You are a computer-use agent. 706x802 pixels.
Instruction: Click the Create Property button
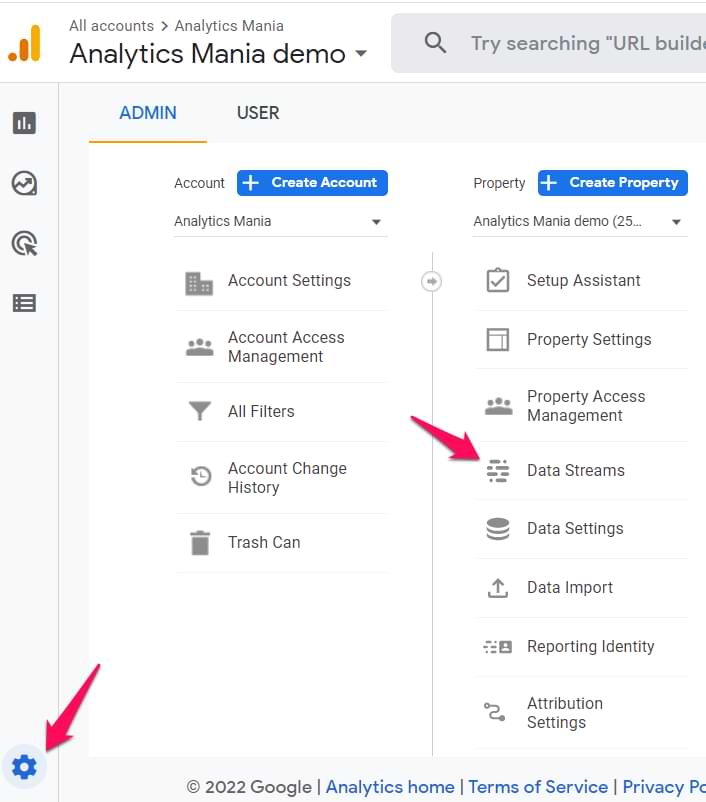click(612, 183)
